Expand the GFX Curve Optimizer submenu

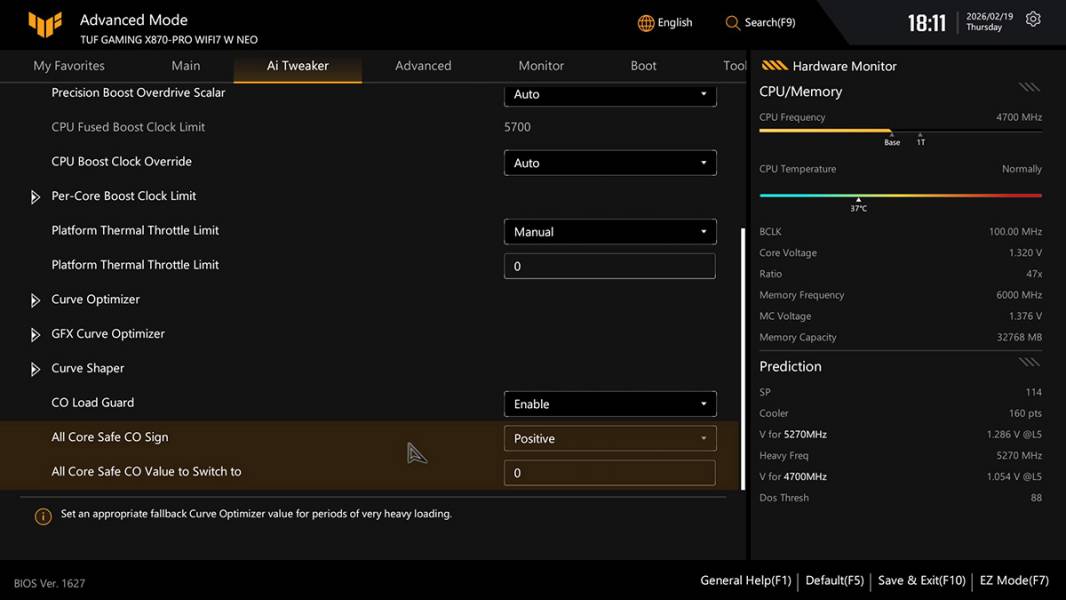point(35,335)
